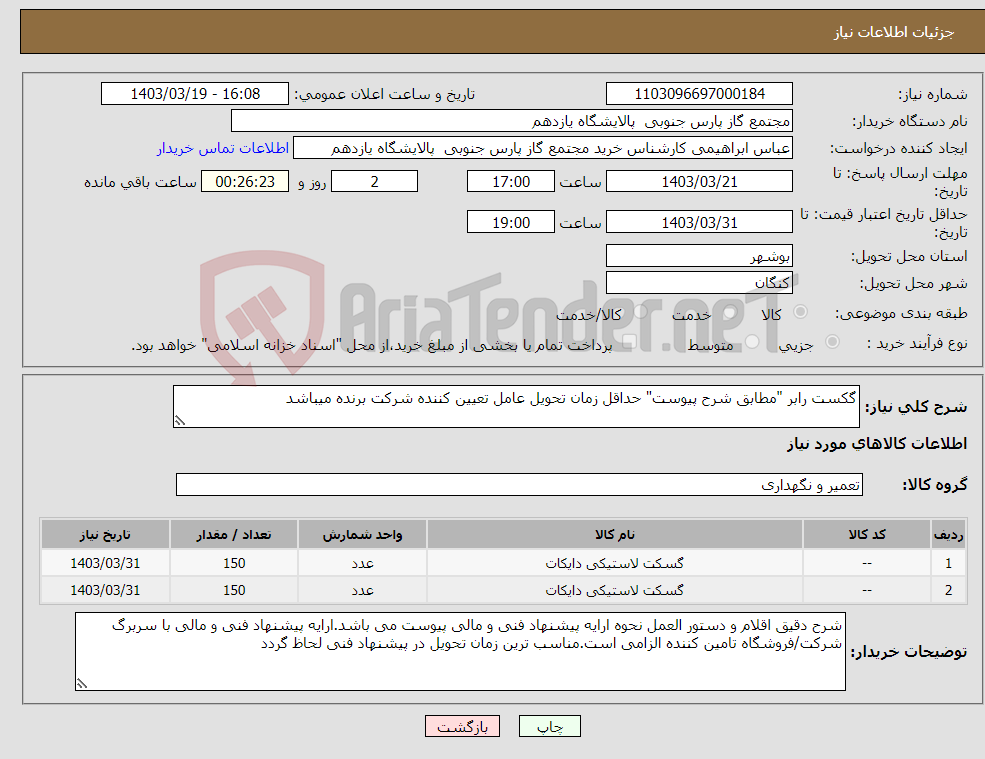Click the تاریخ نیاز column header

105,534
